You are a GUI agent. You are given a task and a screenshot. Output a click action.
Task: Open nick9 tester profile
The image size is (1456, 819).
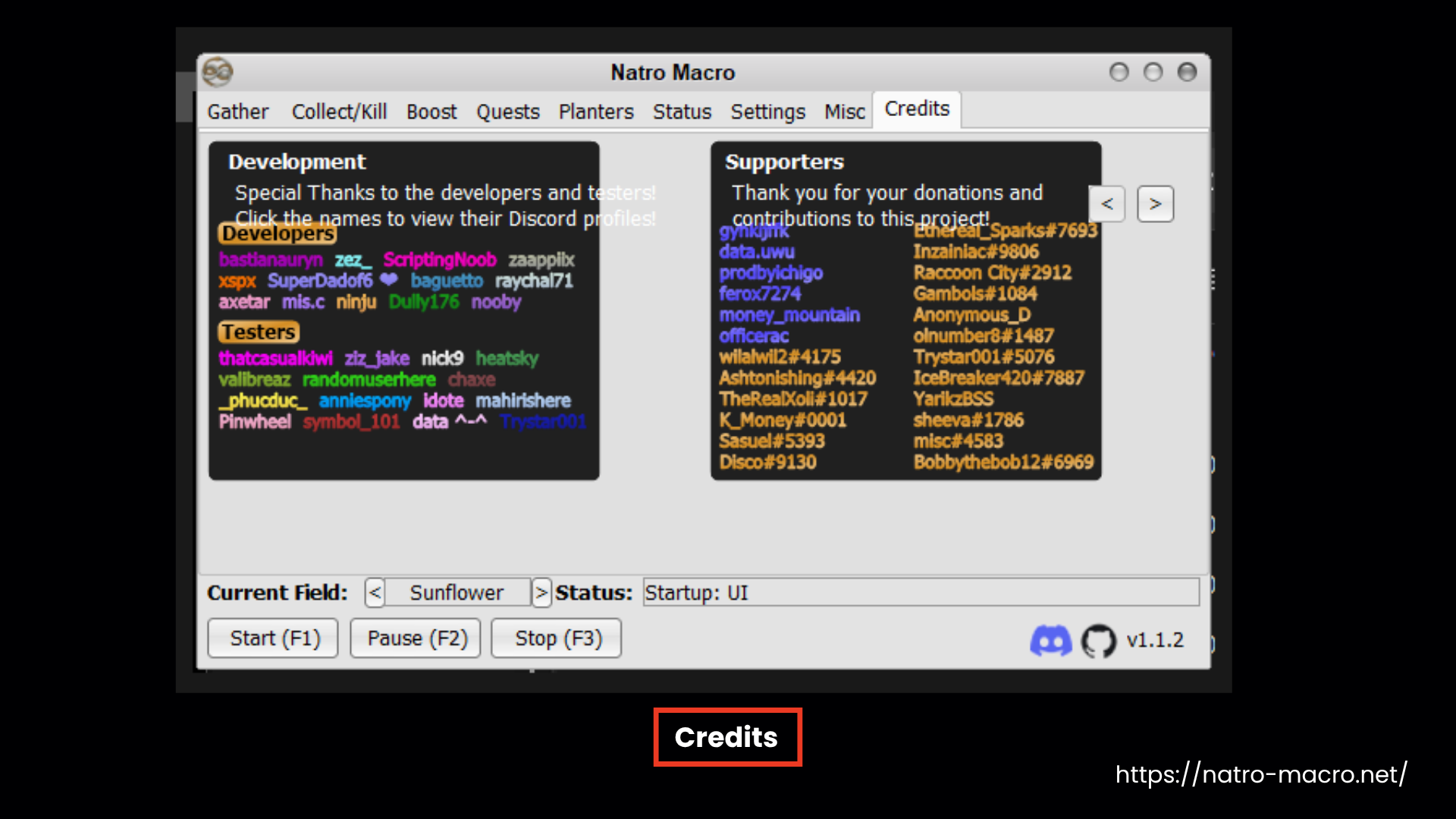point(442,358)
